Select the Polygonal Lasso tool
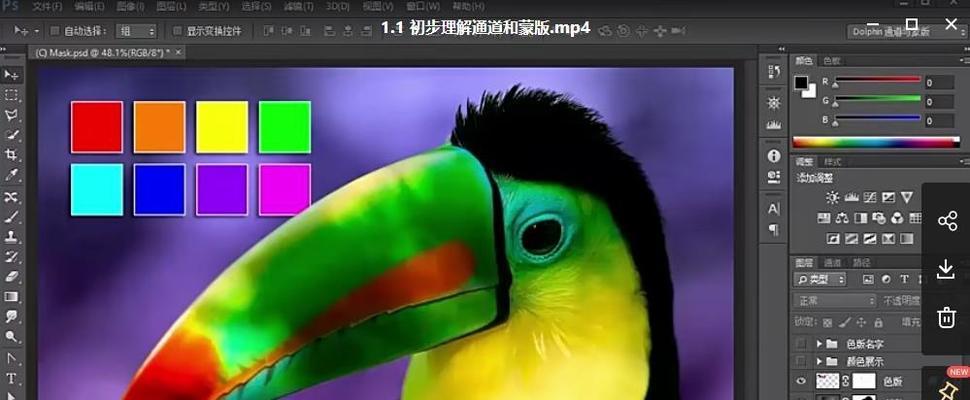The image size is (970, 400). [x=11, y=115]
